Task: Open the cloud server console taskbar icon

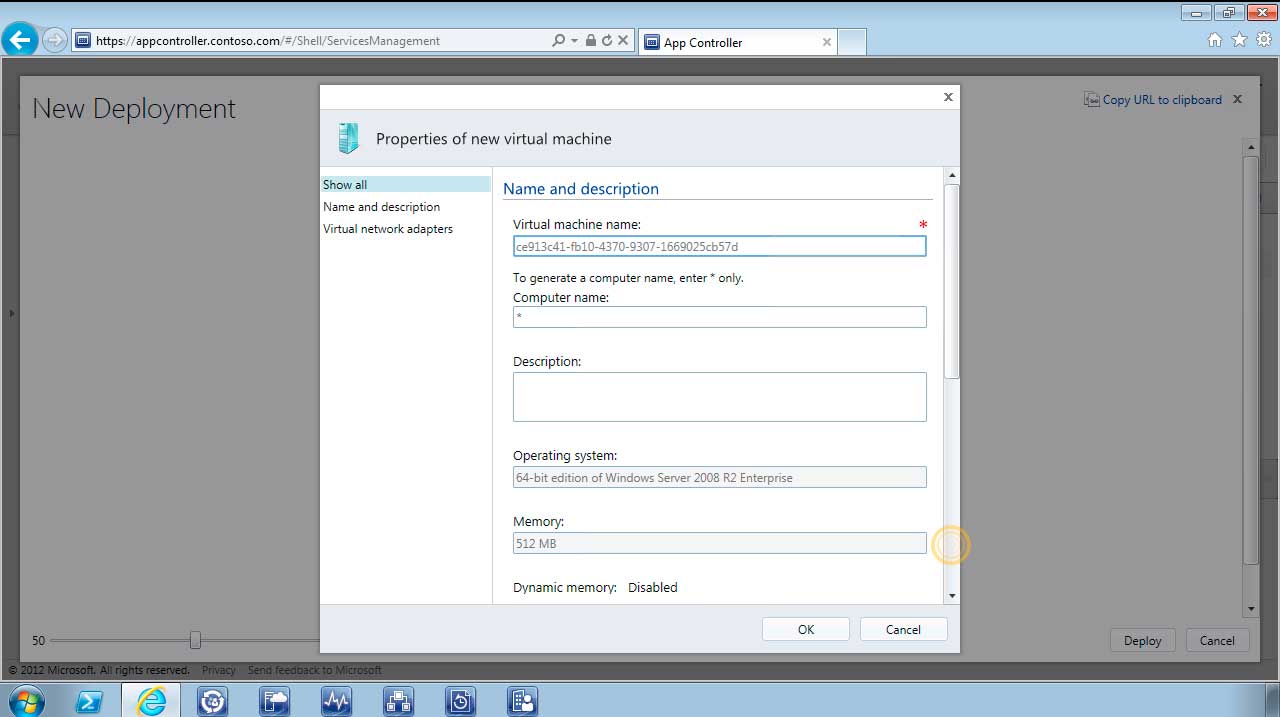Action: [x=275, y=701]
